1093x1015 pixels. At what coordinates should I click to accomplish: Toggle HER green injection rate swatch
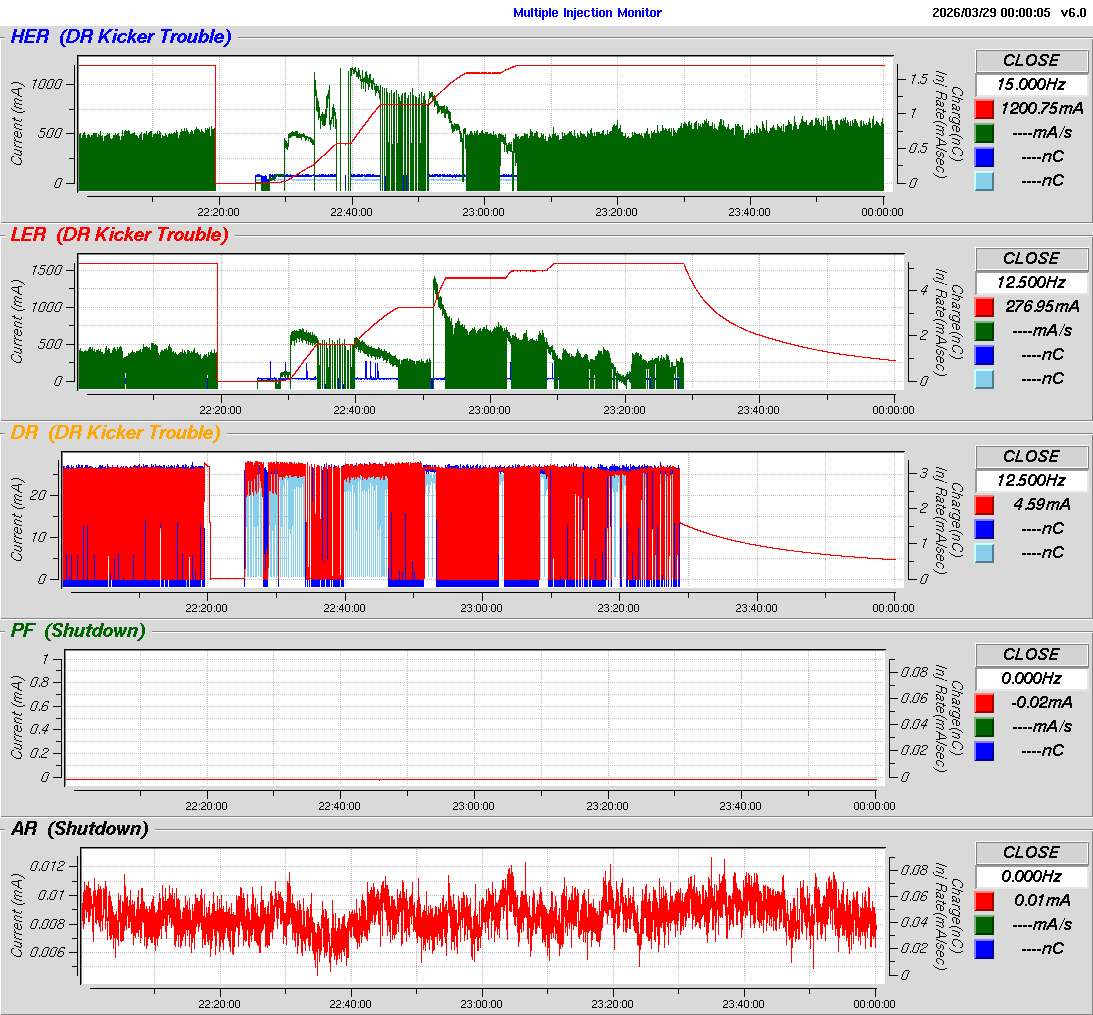coord(984,133)
